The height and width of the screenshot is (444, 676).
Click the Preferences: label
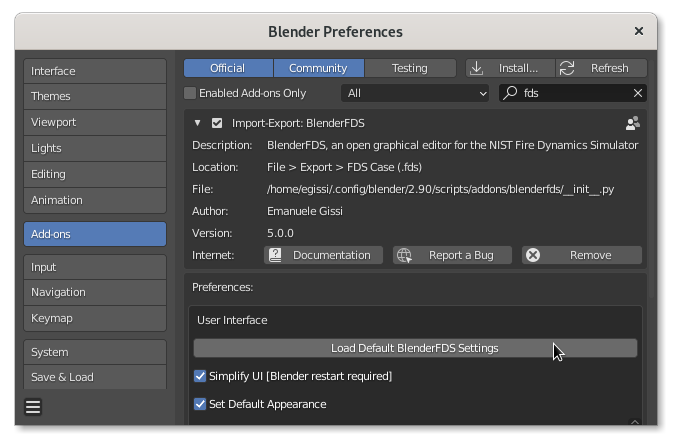pyautogui.click(x=222, y=287)
